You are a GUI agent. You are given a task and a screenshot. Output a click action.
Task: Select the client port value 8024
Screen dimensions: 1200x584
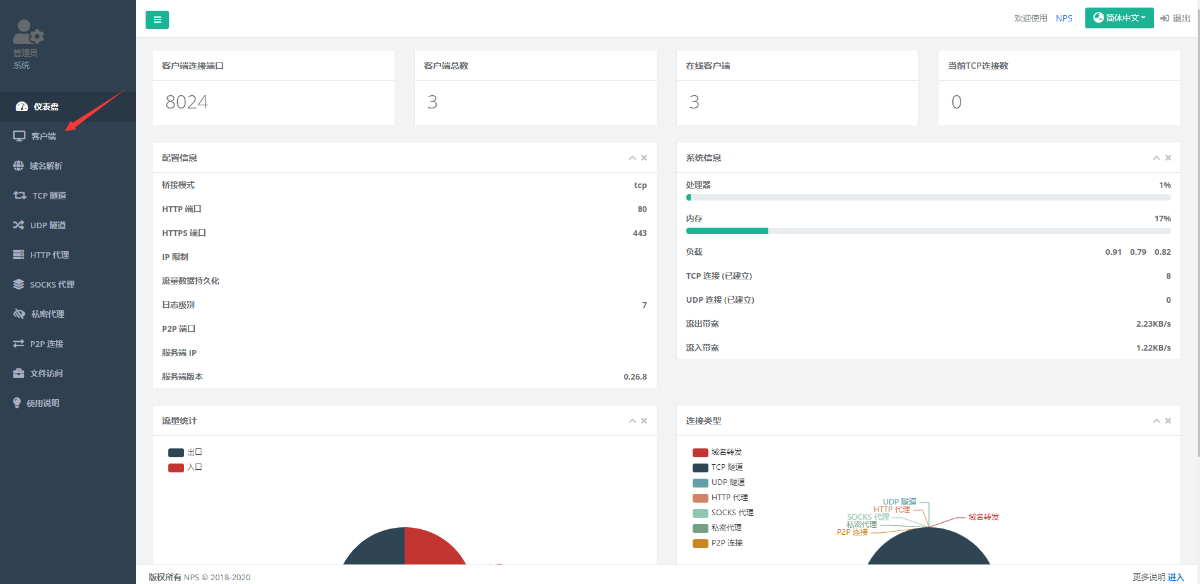[187, 102]
